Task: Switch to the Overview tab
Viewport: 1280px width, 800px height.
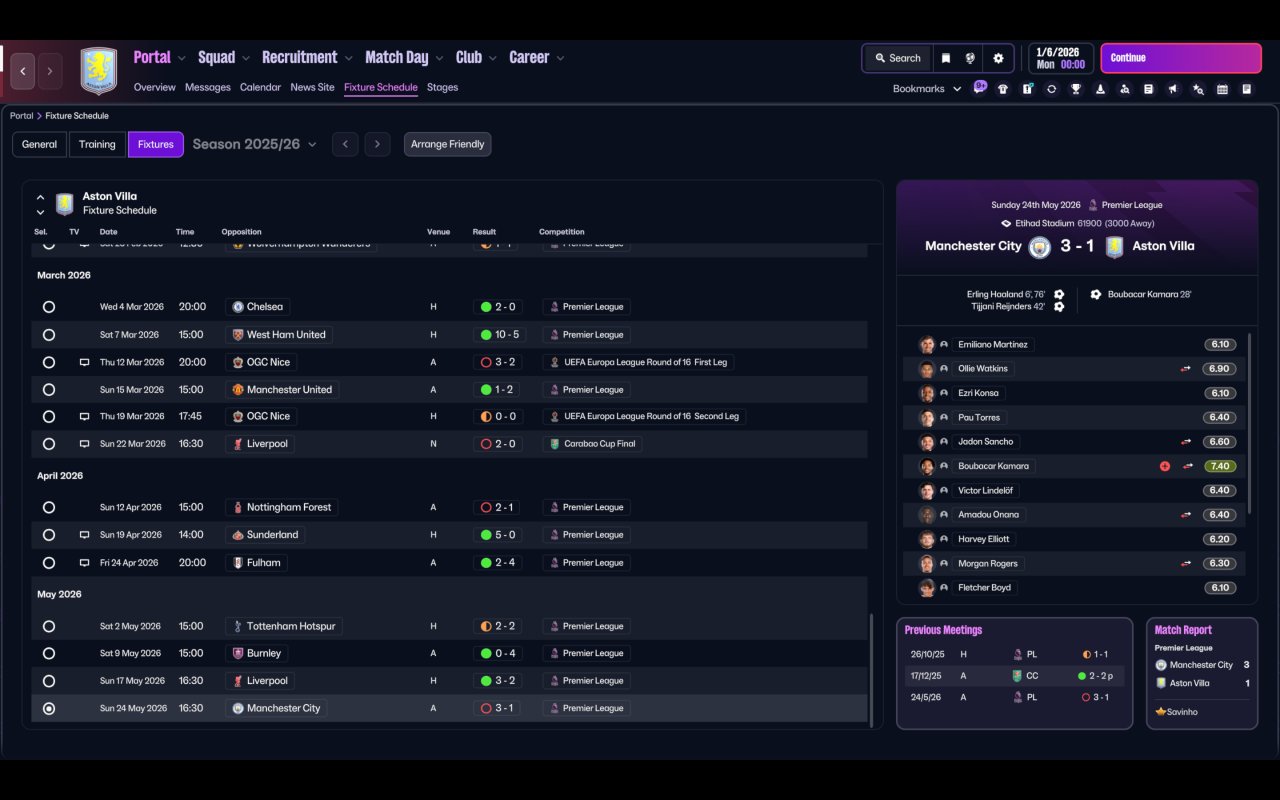Action: click(155, 87)
